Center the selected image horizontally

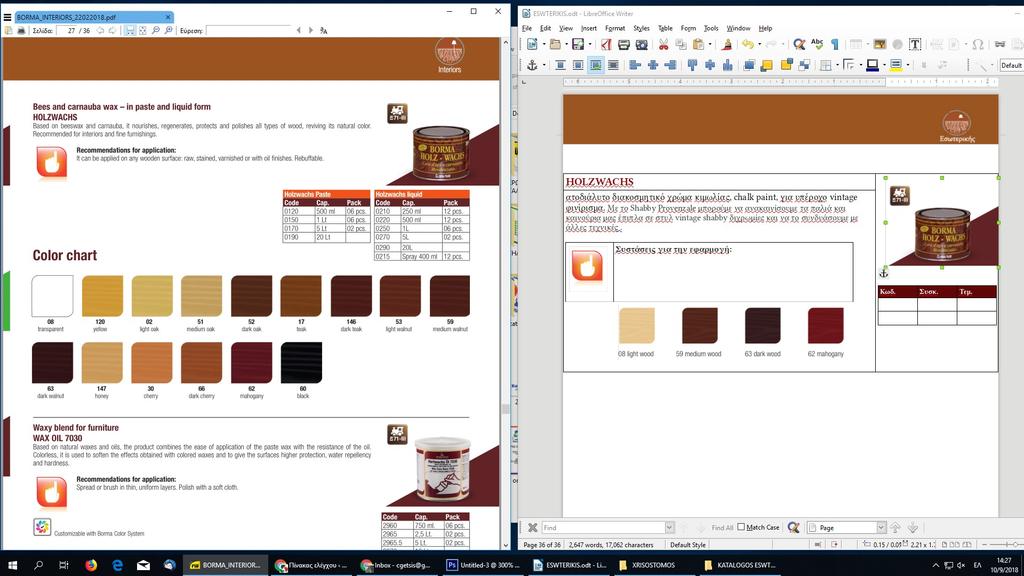tap(652, 65)
